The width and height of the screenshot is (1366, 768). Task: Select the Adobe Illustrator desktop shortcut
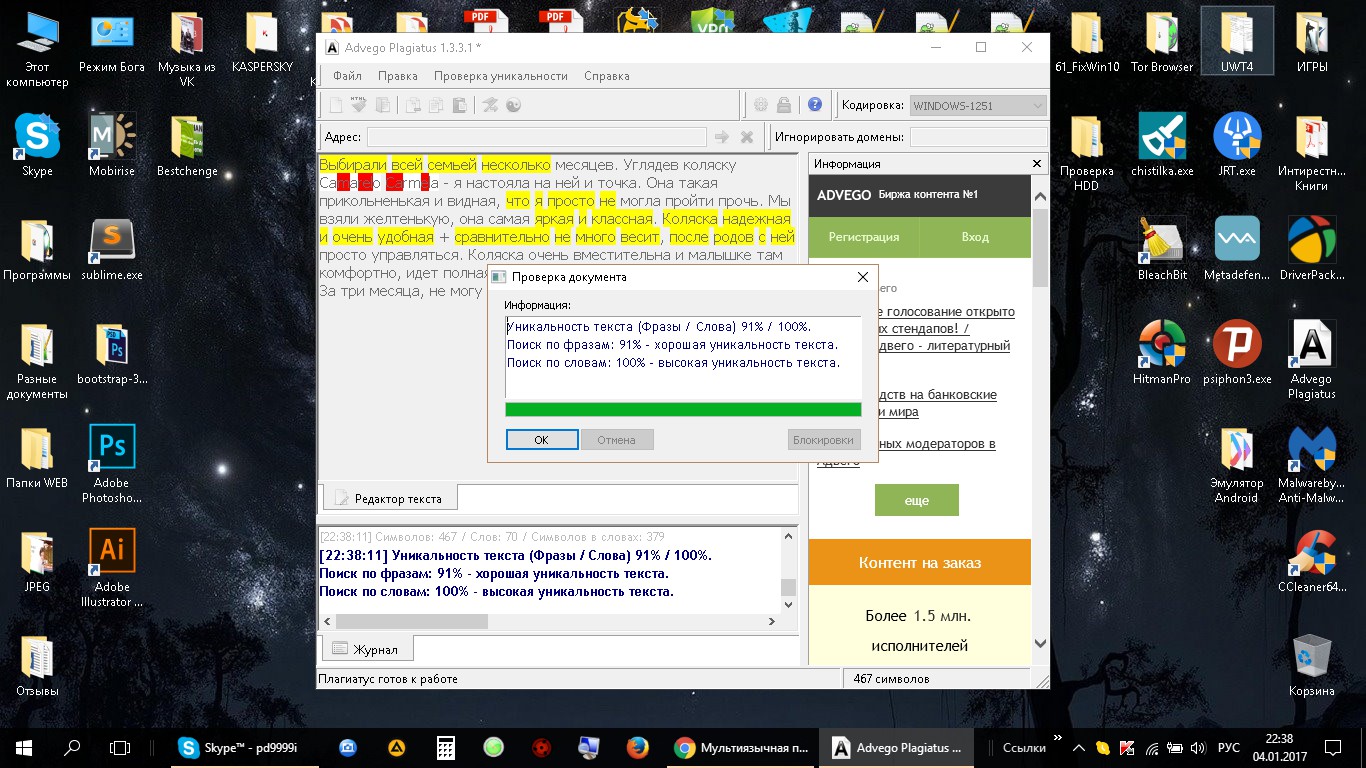click(112, 568)
